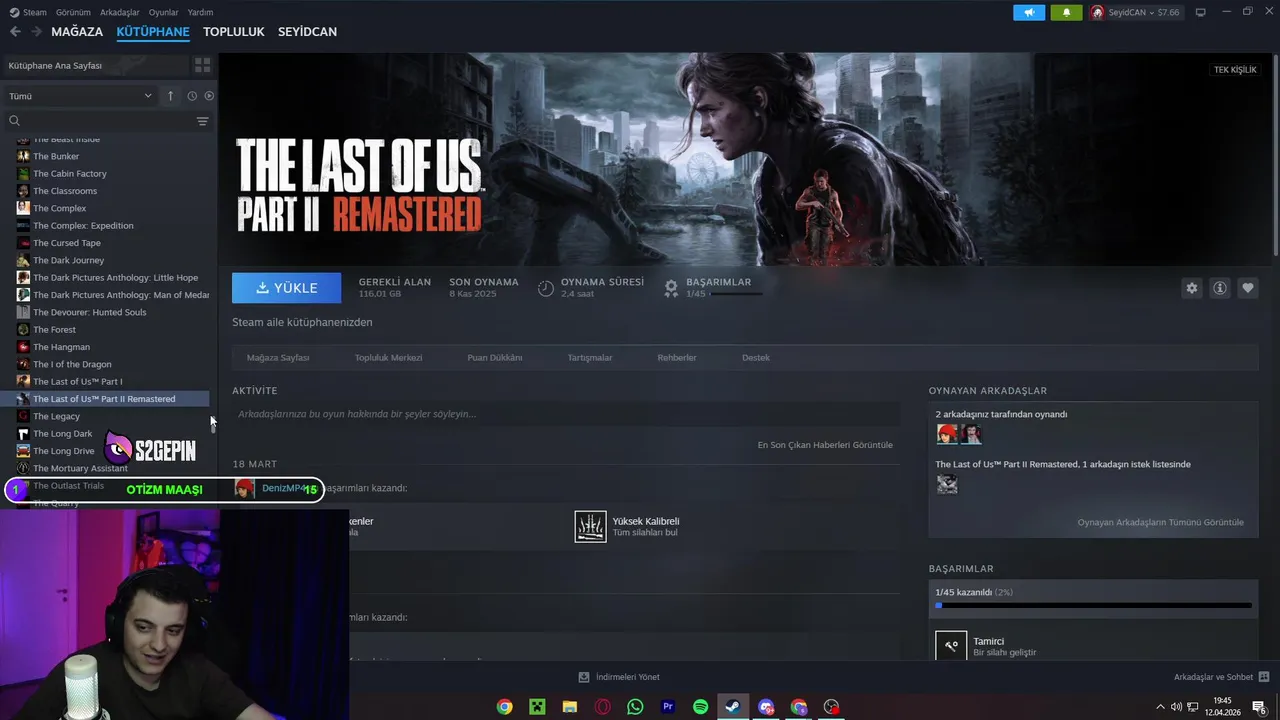
Task: Open Rehberler link
Action: tap(677, 357)
